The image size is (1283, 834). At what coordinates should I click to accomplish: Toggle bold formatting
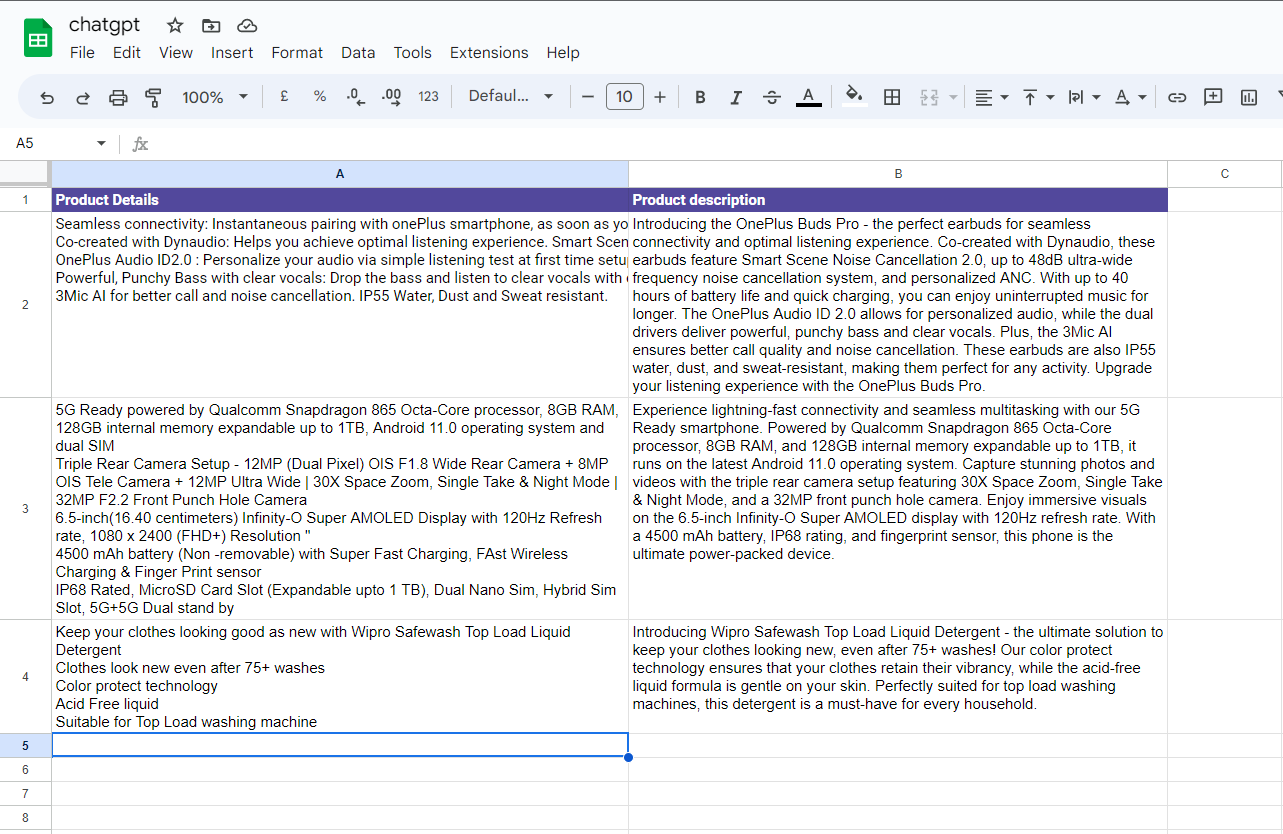700,97
